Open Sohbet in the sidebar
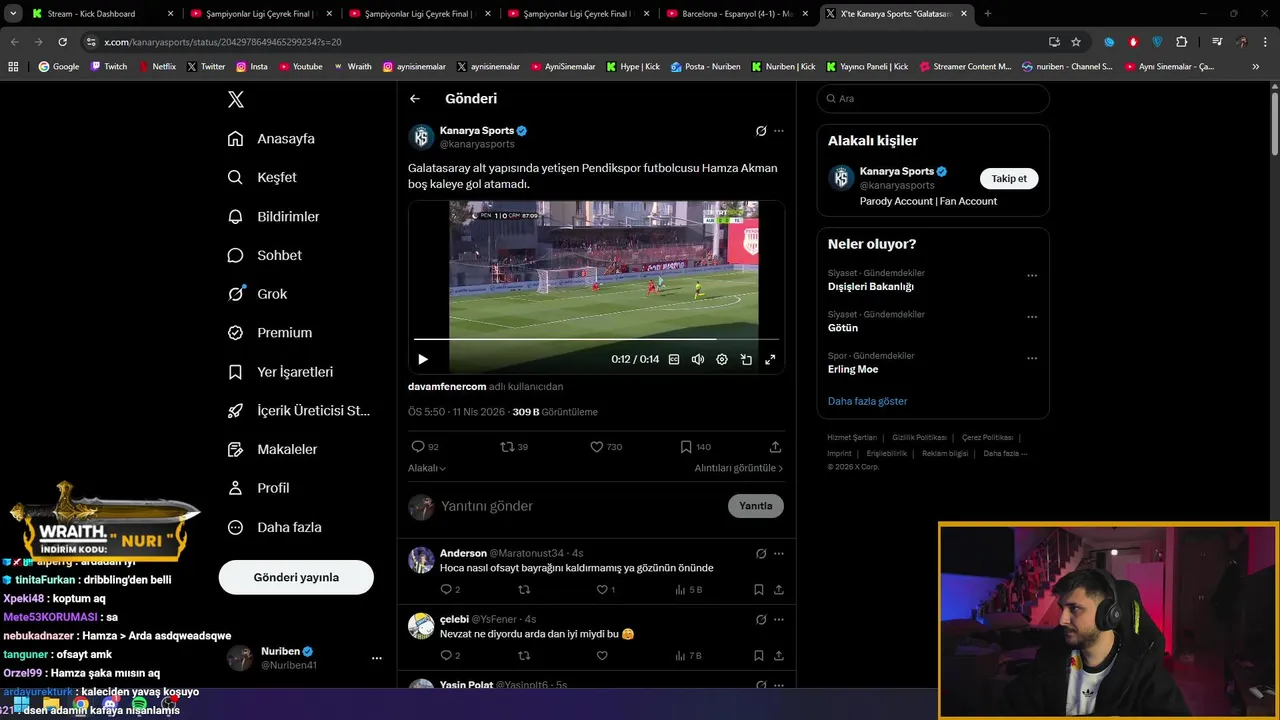Image resolution: width=1280 pixels, height=720 pixels. click(264, 255)
